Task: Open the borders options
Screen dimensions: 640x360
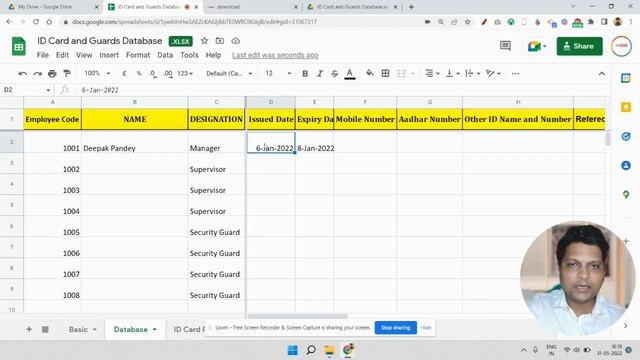Action: [385, 73]
